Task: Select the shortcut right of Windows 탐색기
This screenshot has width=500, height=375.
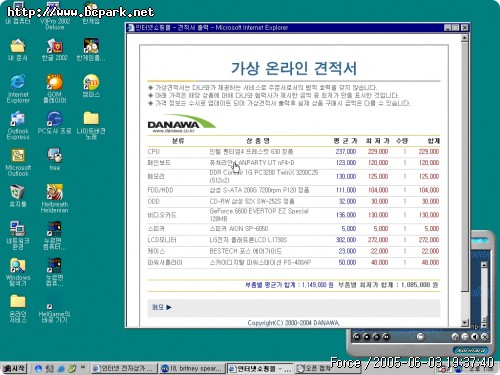Action: coord(55,272)
